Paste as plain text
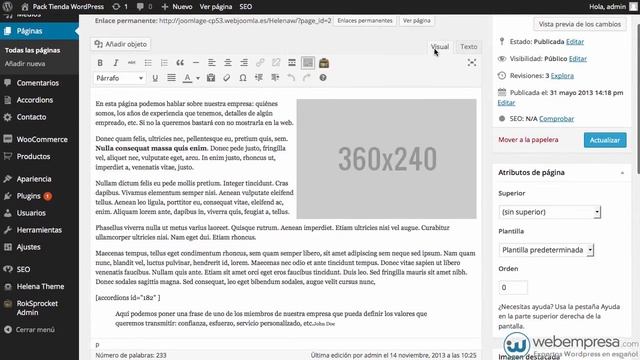Screen dimensions: 640x360 pos(211,78)
